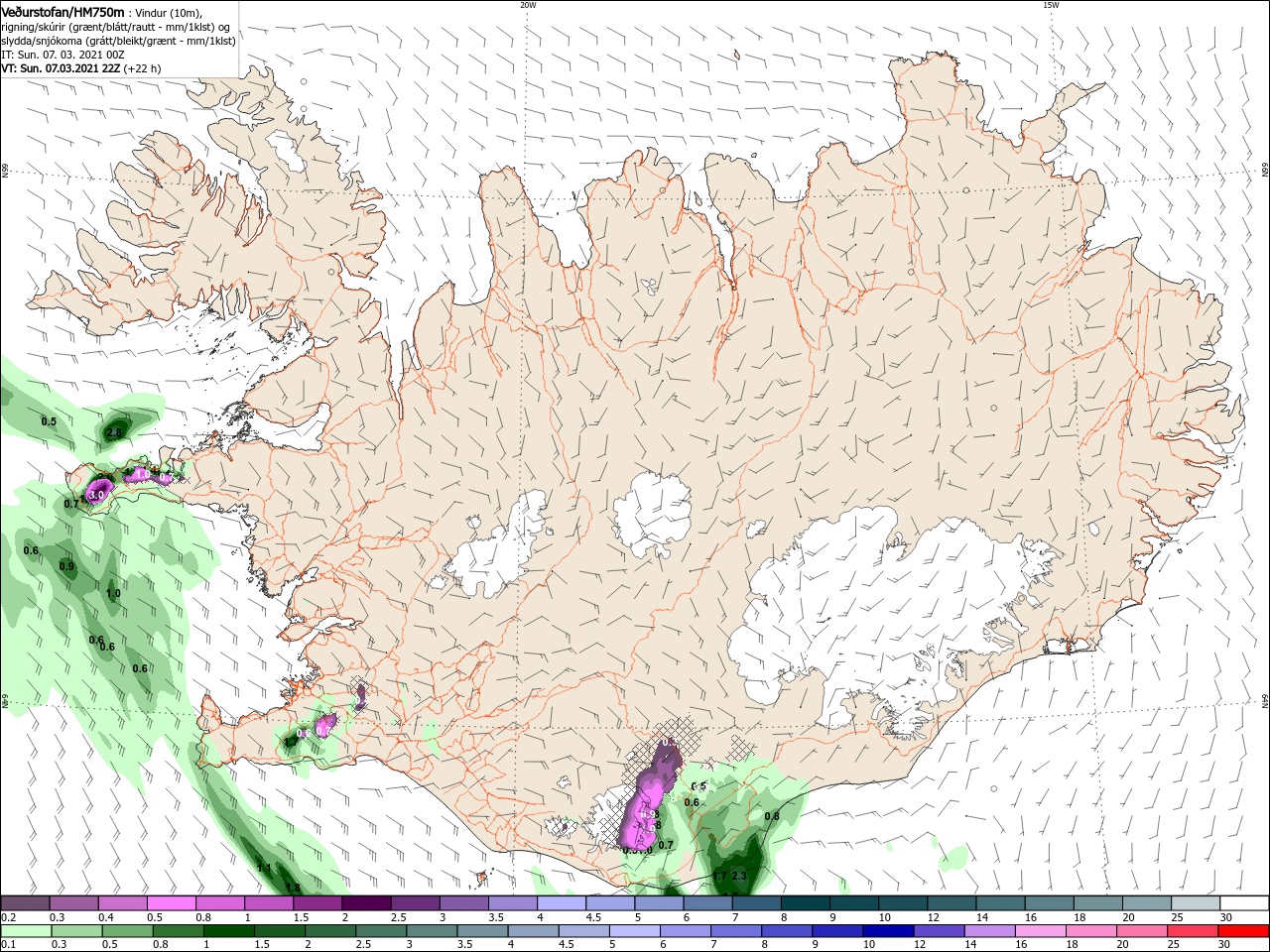Select the violet rain swatch starting at 14

pyautogui.click(x=988, y=931)
